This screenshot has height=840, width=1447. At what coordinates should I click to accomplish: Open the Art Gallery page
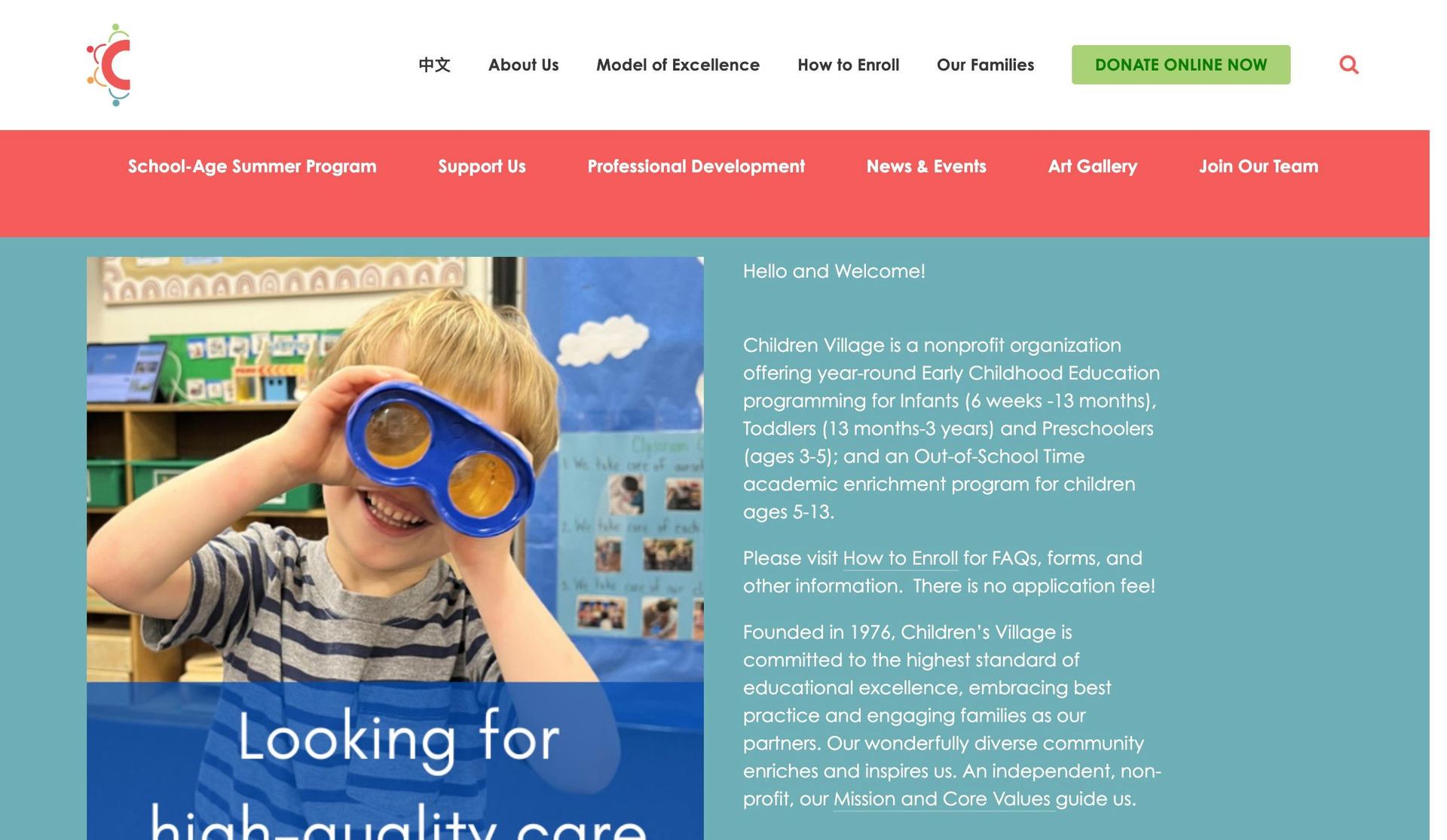point(1092,166)
